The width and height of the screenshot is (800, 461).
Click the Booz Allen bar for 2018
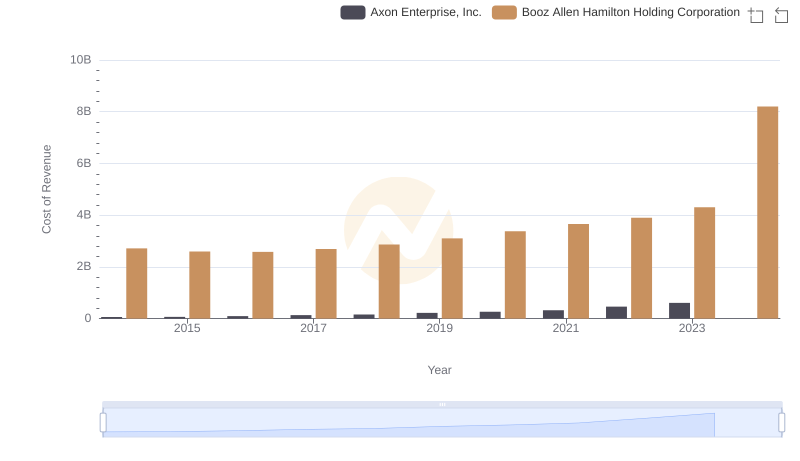pos(389,281)
